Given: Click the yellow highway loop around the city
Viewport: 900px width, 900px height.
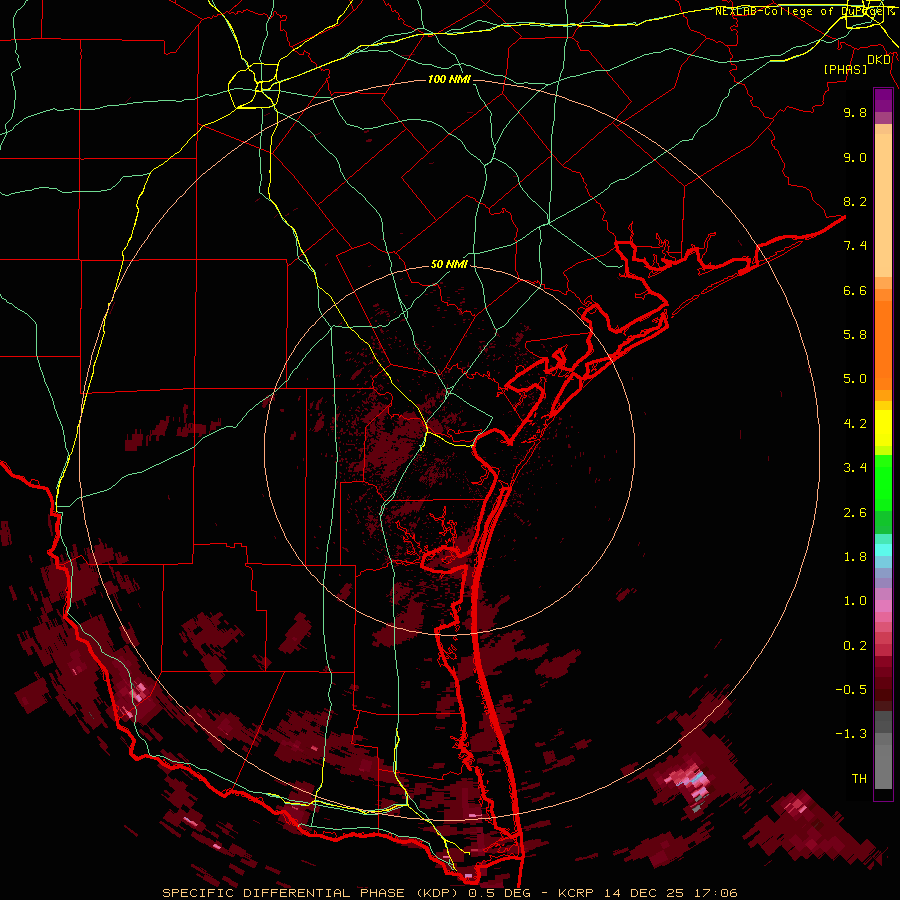Looking at the screenshot, I should point(254,87).
